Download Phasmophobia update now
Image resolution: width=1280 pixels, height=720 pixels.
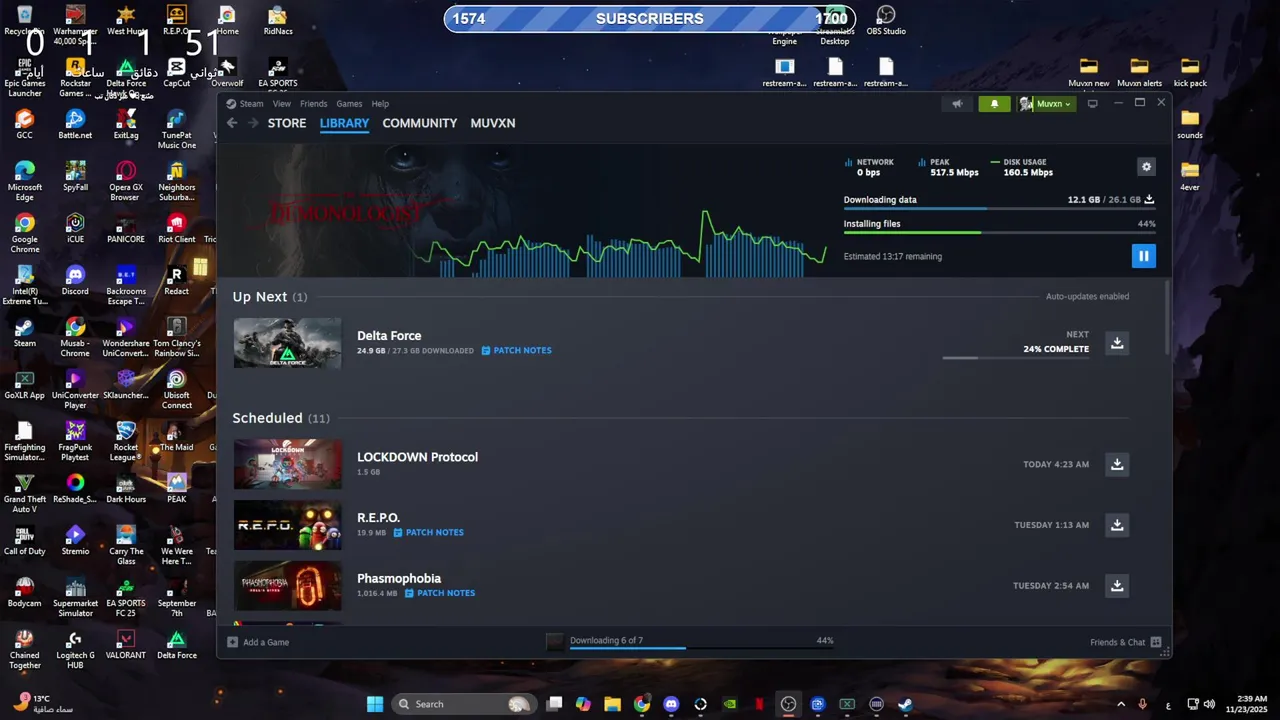coord(1117,586)
